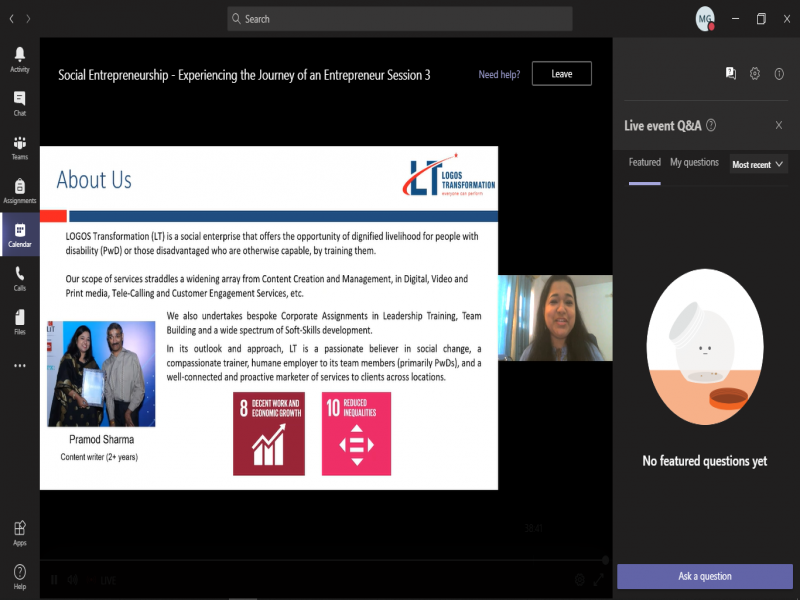Image resolution: width=800 pixels, height=600 pixels.
Task: Open Assignments from the left rail
Action: 19,191
